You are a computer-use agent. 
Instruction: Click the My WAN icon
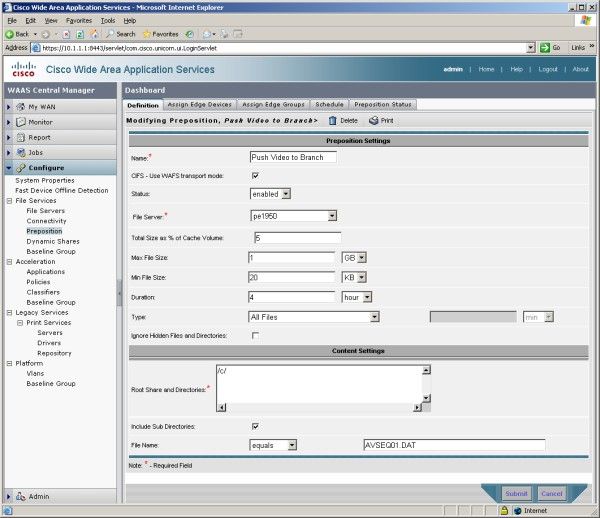point(21,107)
